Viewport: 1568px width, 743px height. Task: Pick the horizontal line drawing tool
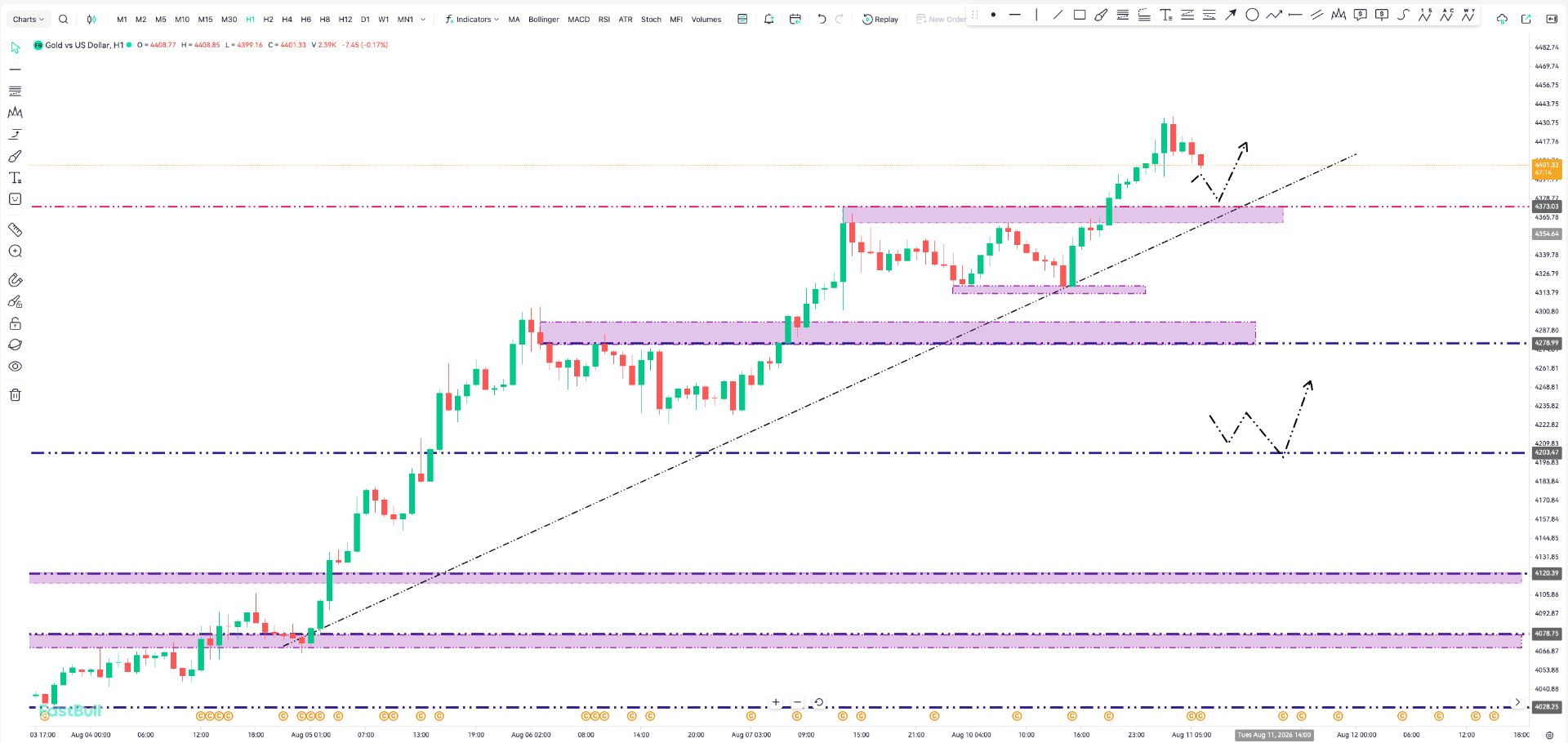point(1015,15)
